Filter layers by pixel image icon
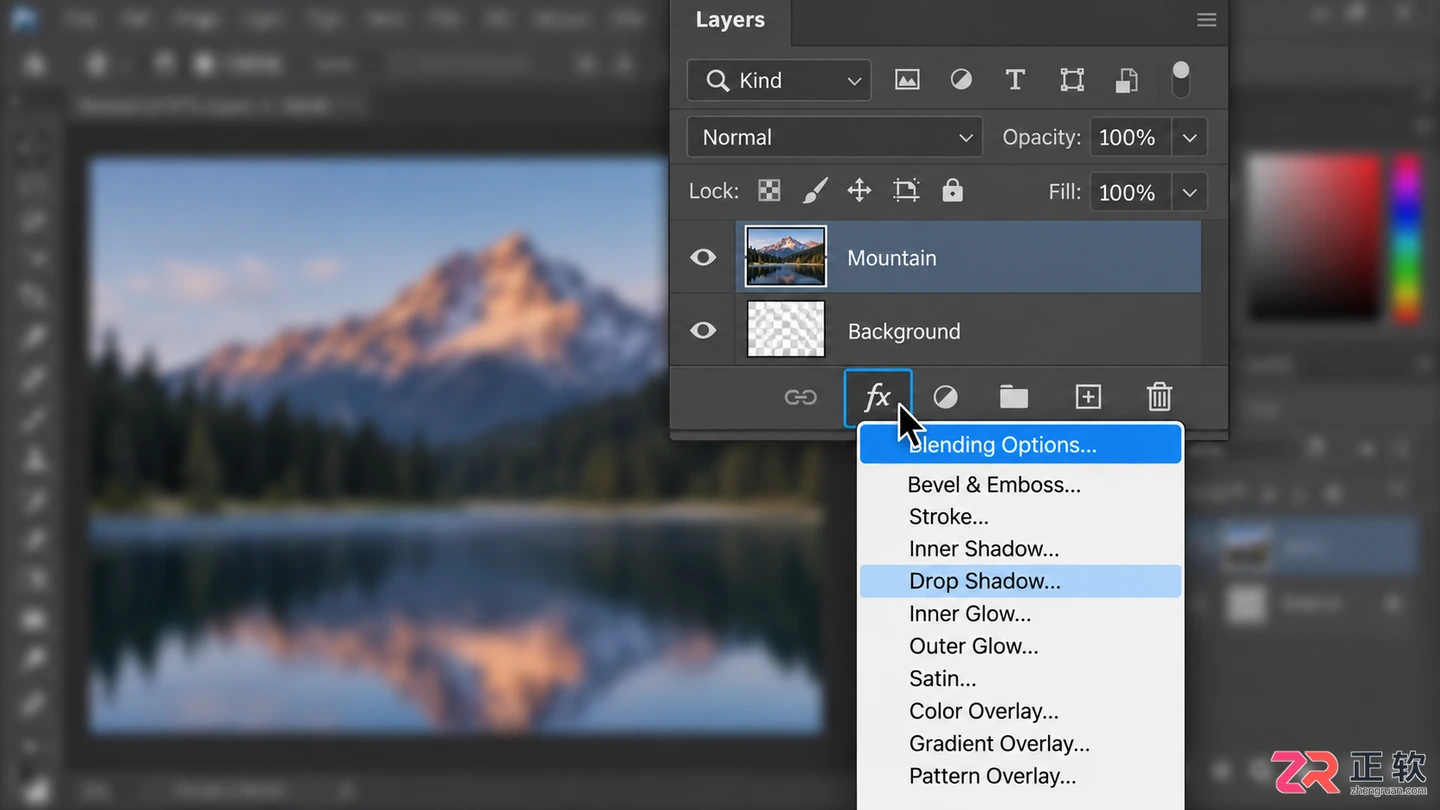Image resolution: width=1440 pixels, height=810 pixels. [x=907, y=80]
